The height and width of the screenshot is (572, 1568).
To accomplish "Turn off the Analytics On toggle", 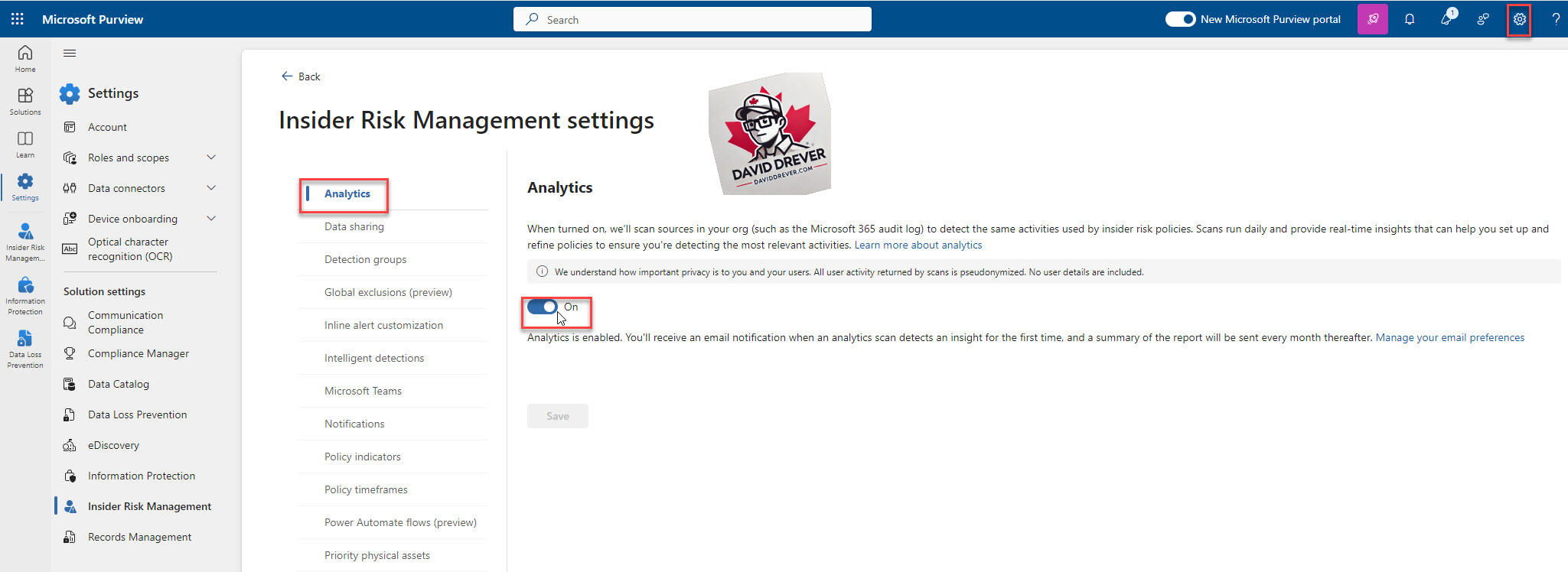I will click(543, 307).
